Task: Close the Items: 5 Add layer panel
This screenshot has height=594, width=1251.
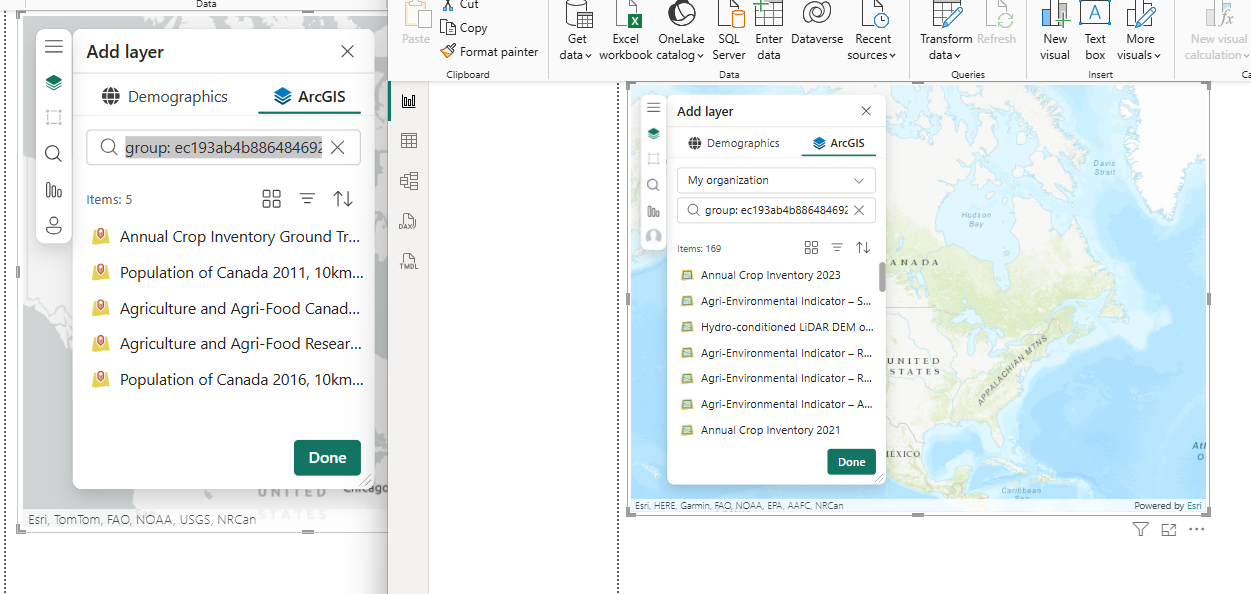Action: (347, 51)
